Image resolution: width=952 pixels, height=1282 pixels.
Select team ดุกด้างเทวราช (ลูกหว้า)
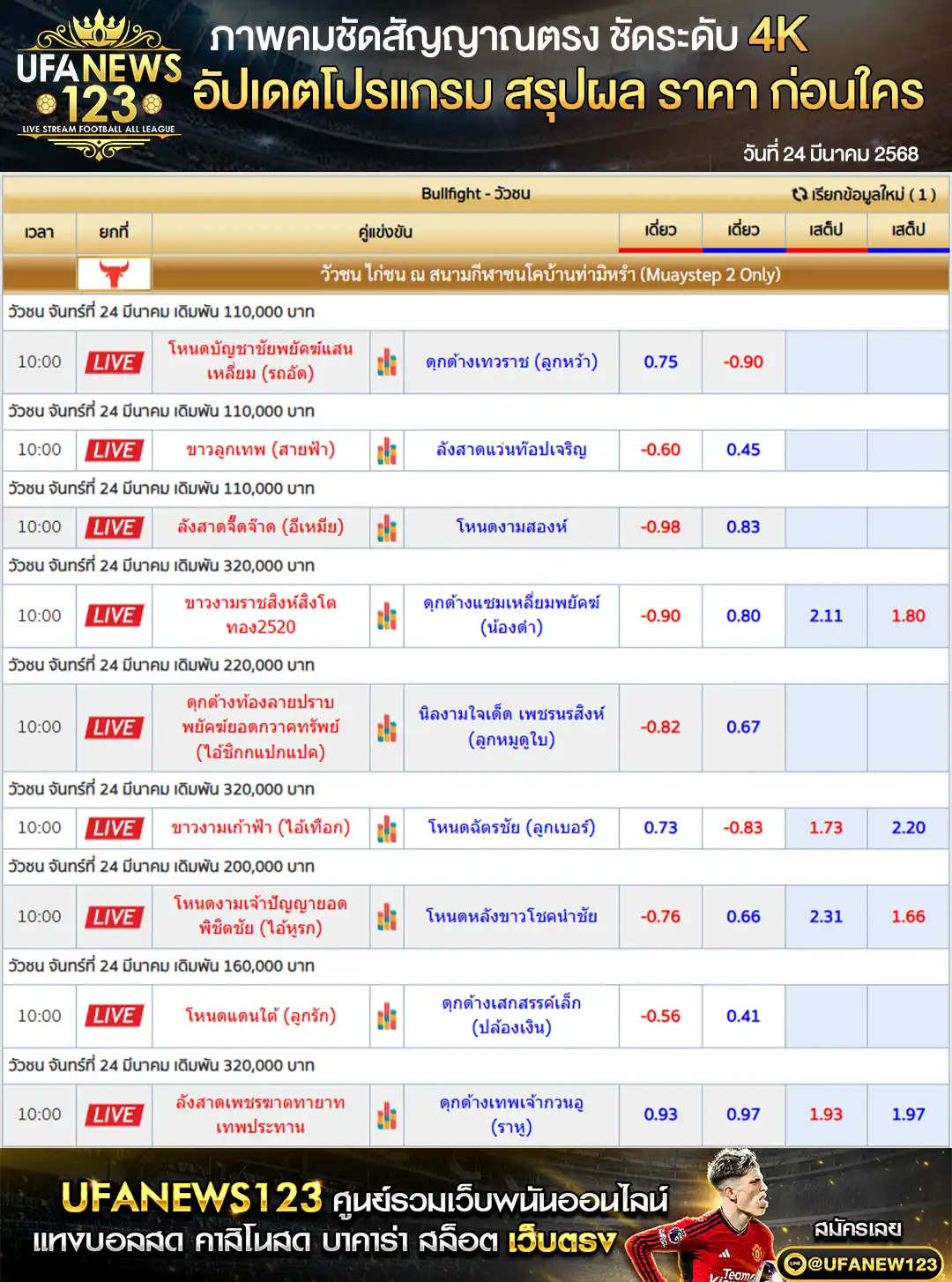[x=511, y=361]
